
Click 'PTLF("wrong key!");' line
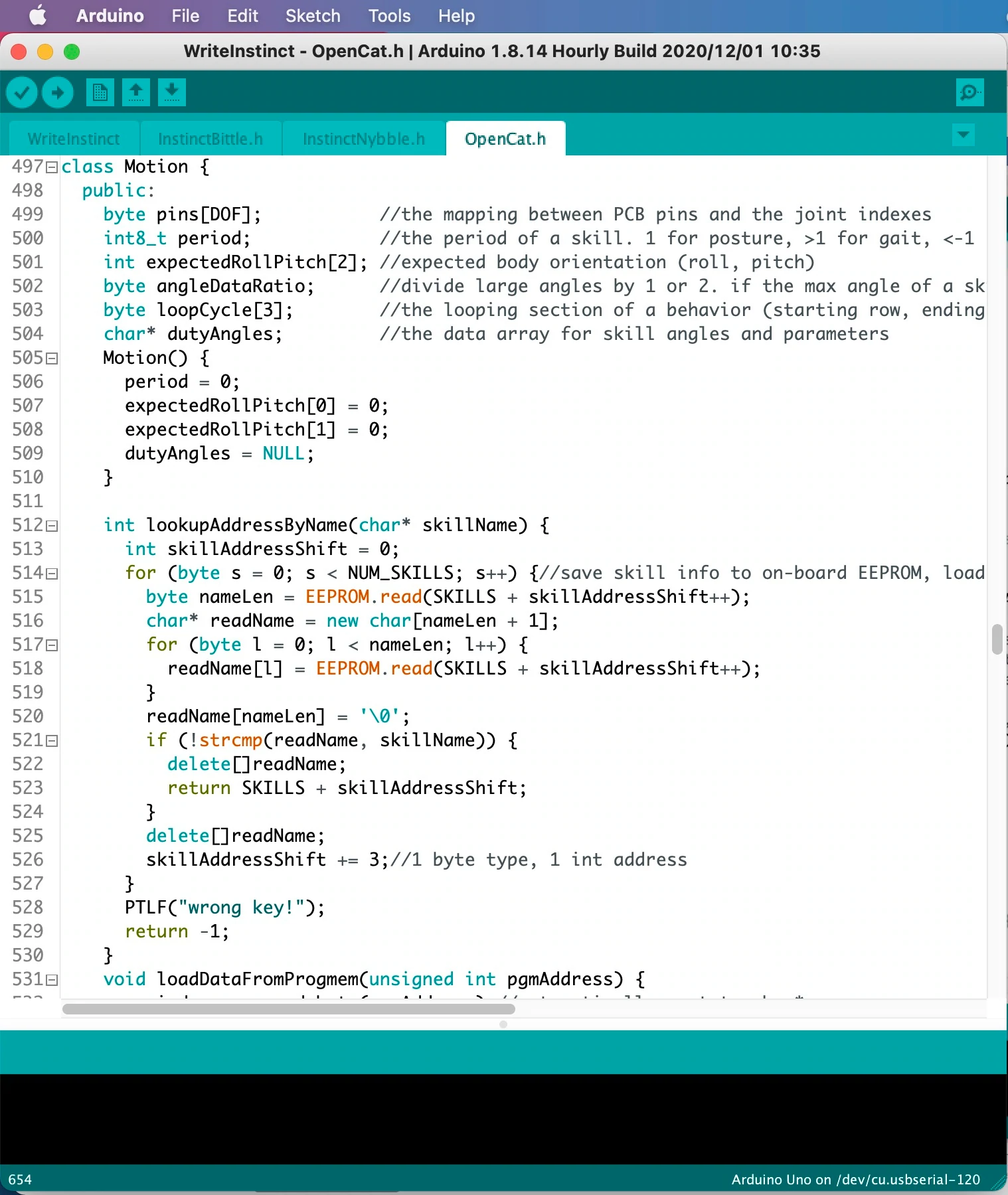pos(224,908)
